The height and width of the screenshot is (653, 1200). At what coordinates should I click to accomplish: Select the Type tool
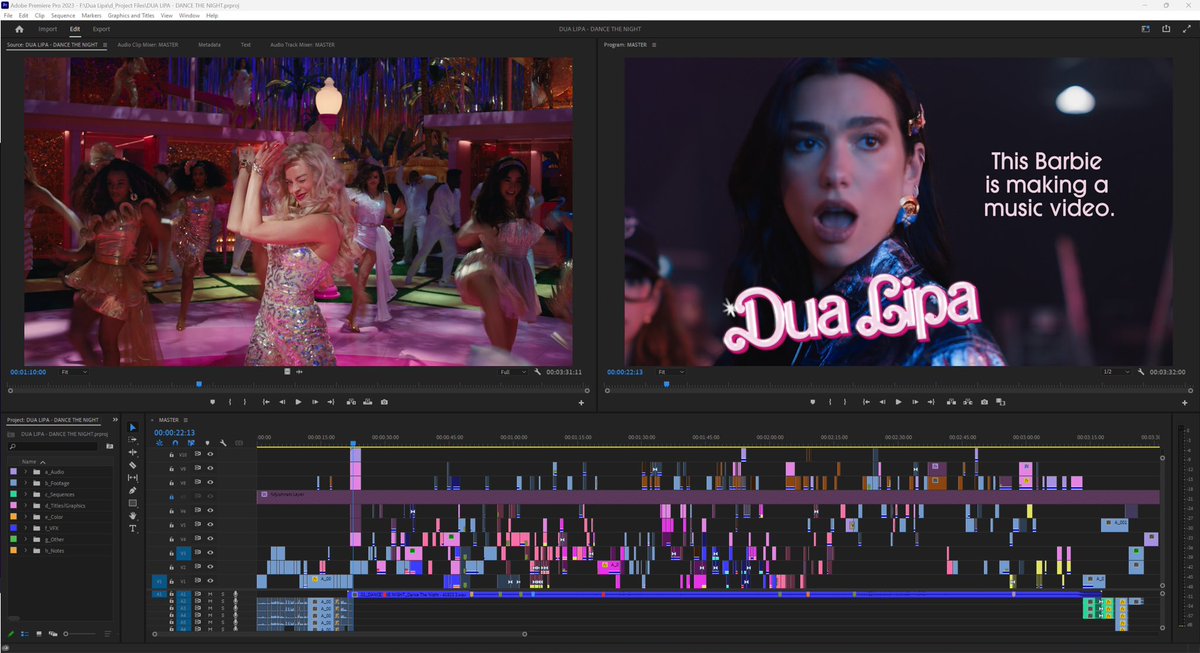(x=133, y=528)
